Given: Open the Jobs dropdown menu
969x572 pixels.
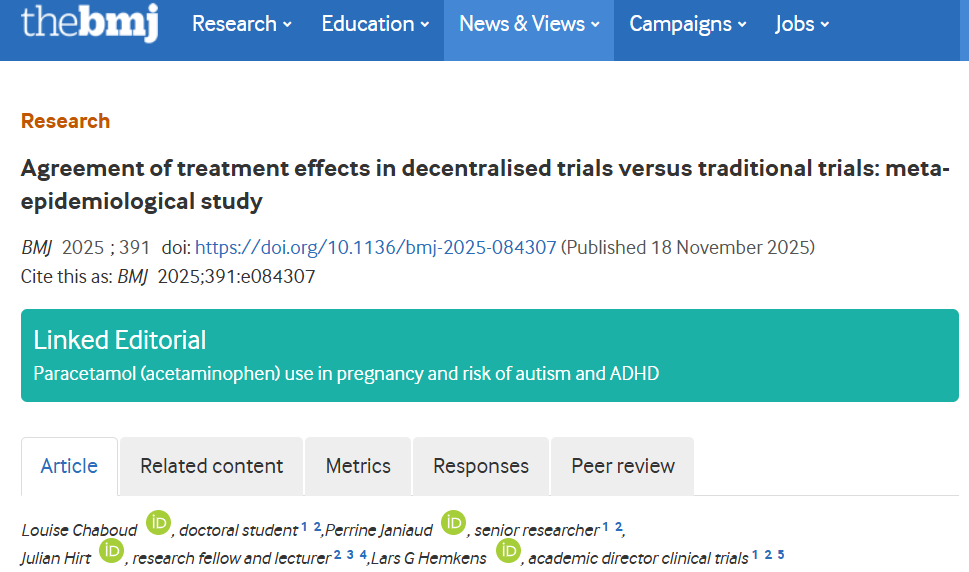Looking at the screenshot, I should (802, 24).
